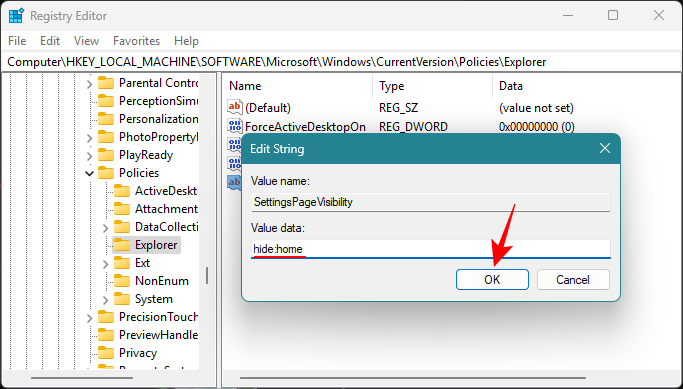The height and width of the screenshot is (389, 683).
Task: Expand the Ext subkey
Action: click(x=105, y=264)
